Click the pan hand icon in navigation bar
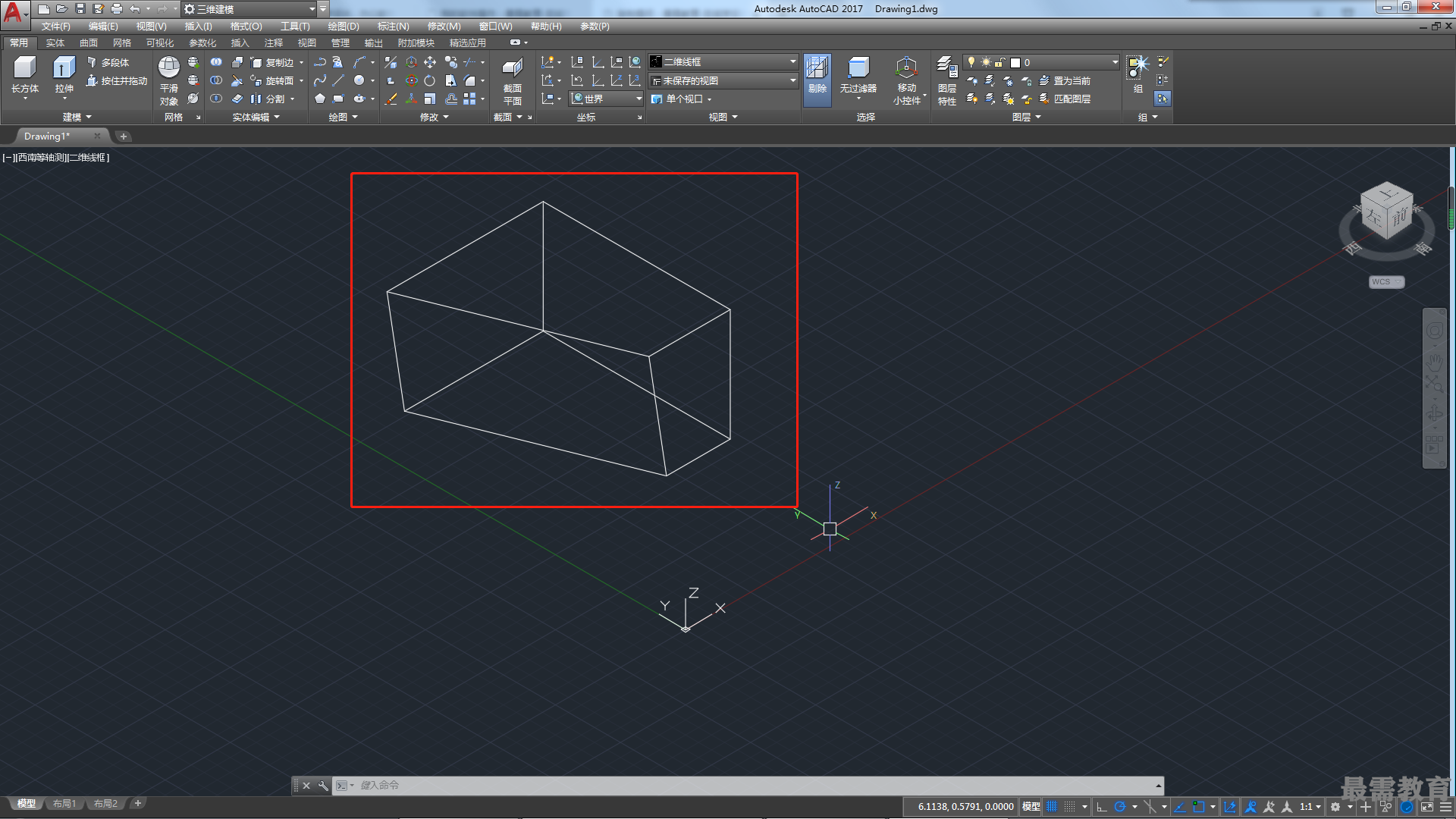Screen dimensions: 1456x819 click(1434, 362)
